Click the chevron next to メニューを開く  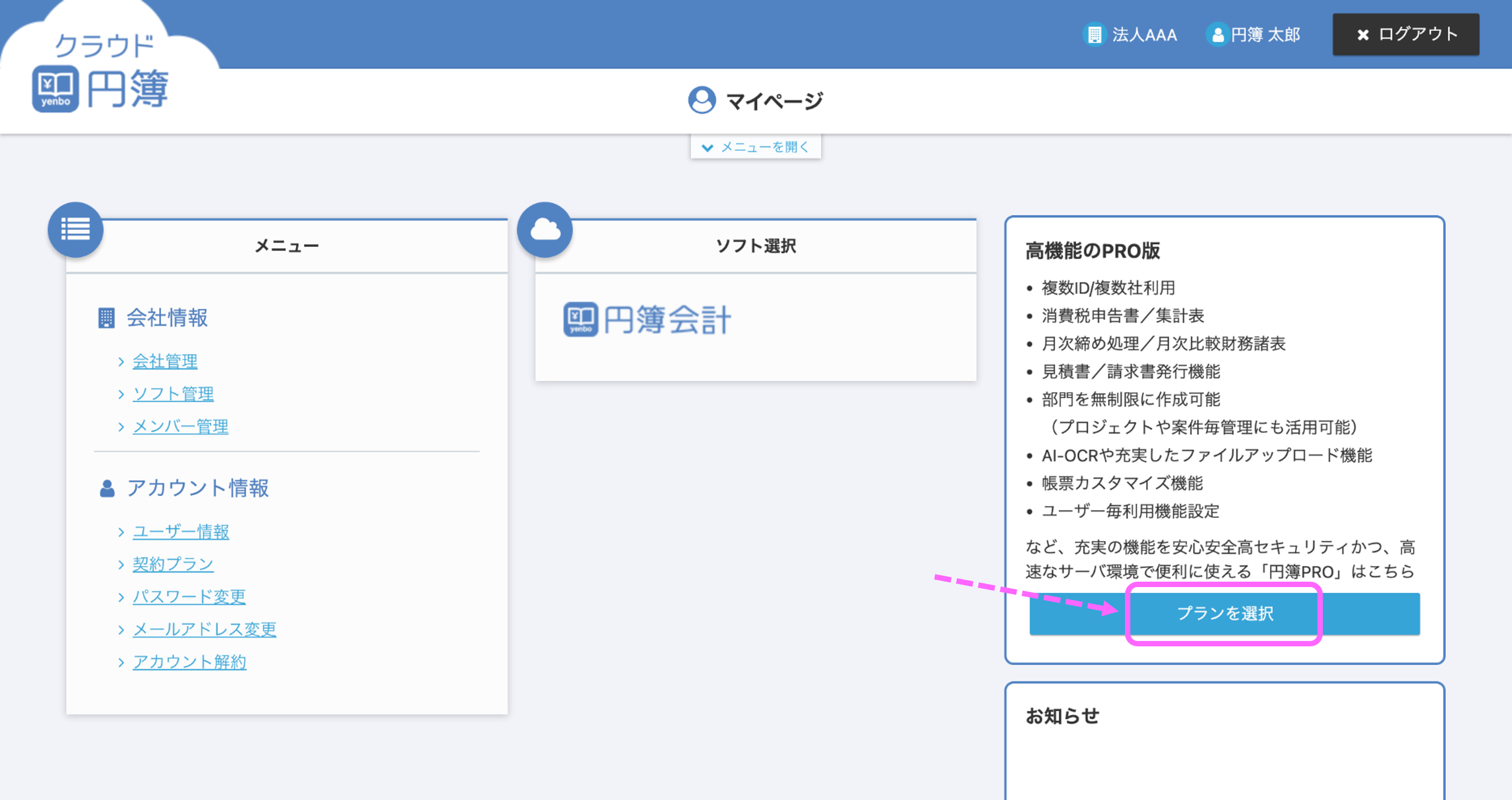[707, 147]
